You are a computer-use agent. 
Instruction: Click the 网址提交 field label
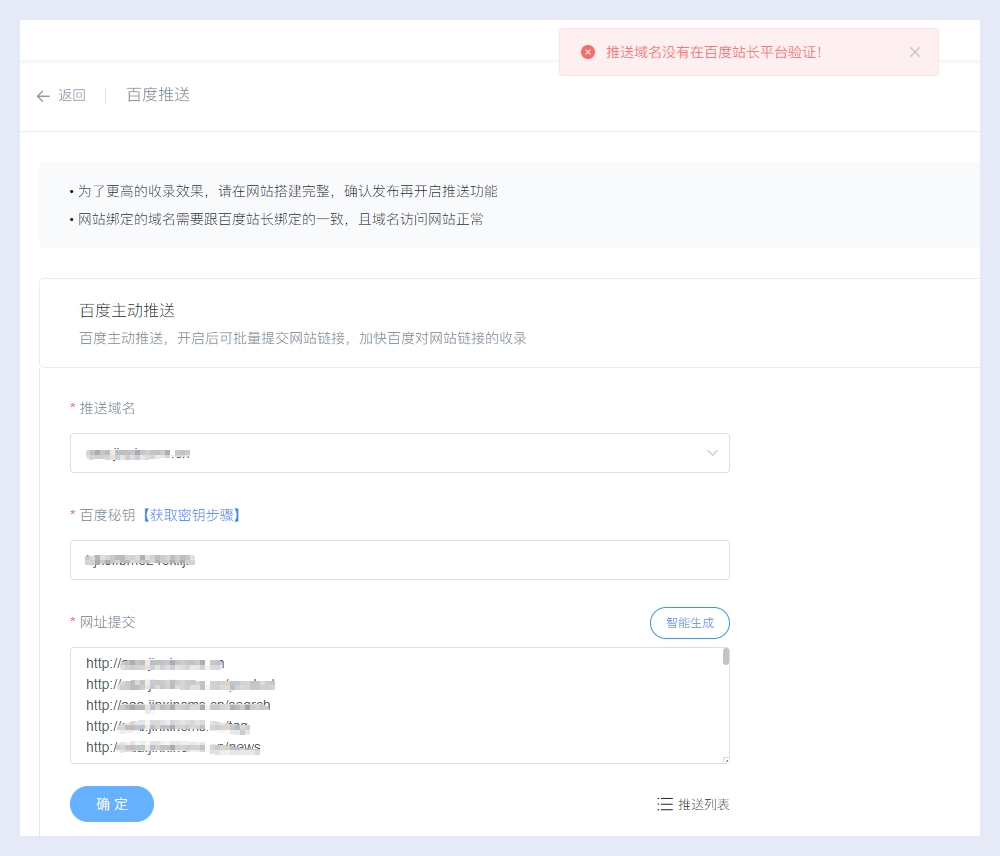pyautogui.click(x=107, y=622)
